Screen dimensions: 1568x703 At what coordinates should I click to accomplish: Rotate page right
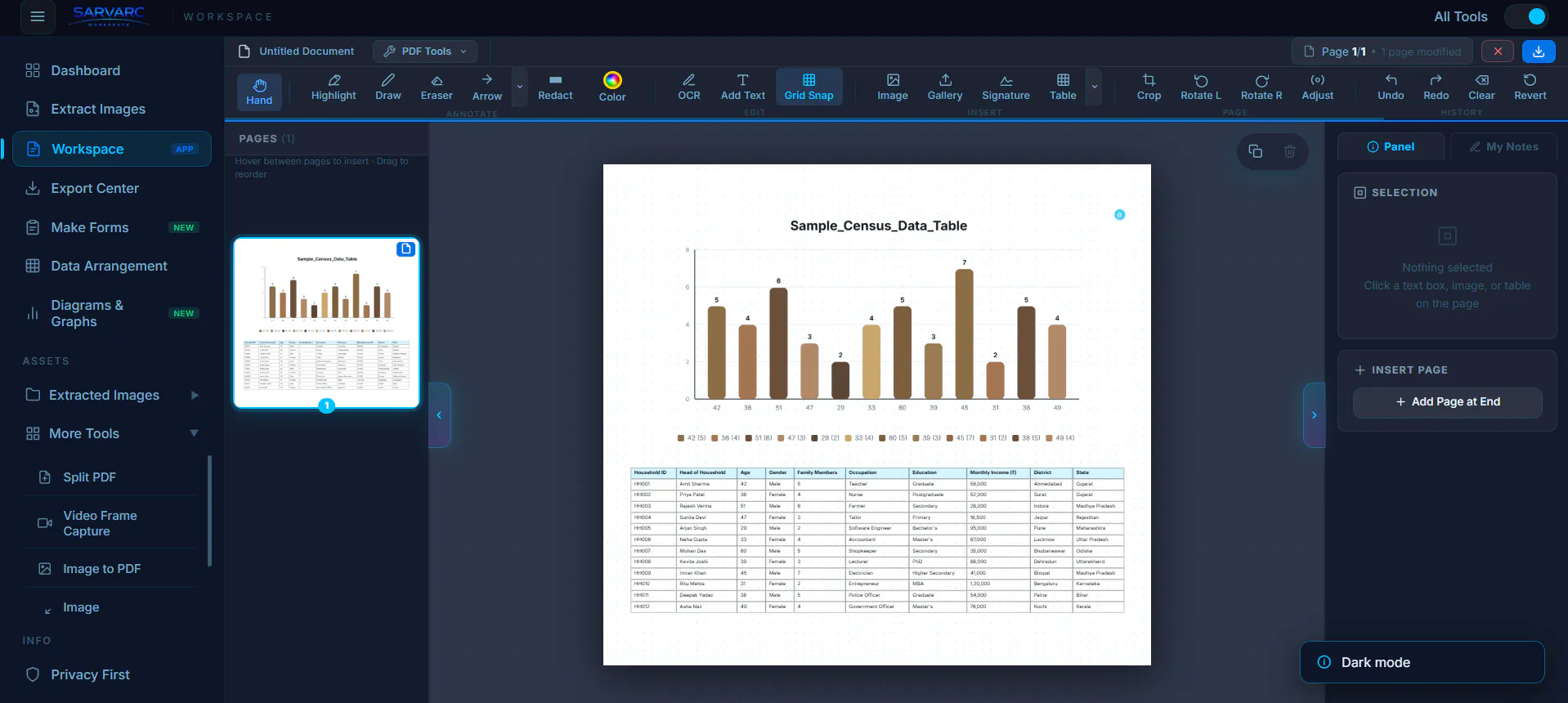click(1261, 87)
